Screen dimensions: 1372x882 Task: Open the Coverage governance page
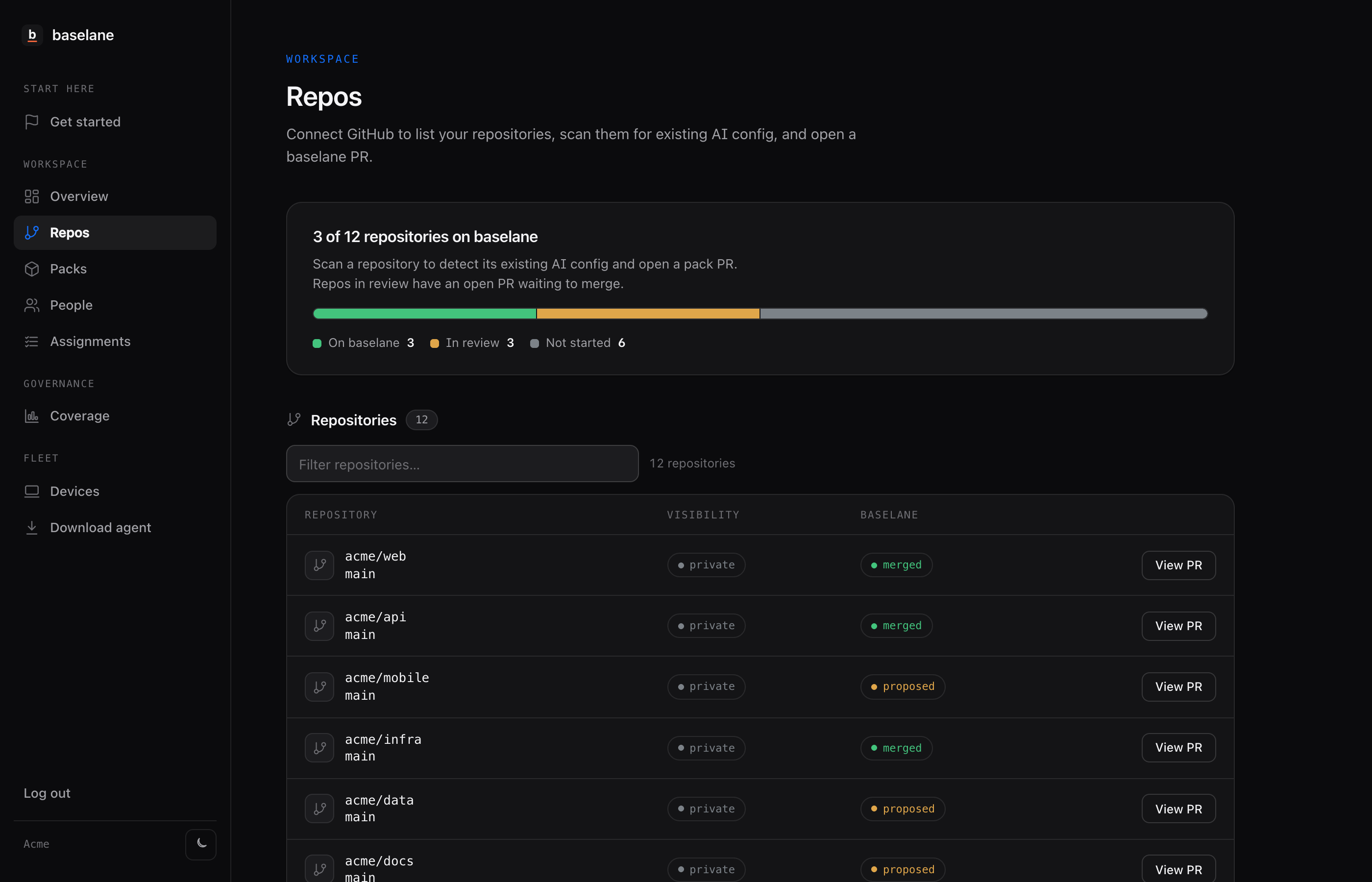[x=115, y=416]
